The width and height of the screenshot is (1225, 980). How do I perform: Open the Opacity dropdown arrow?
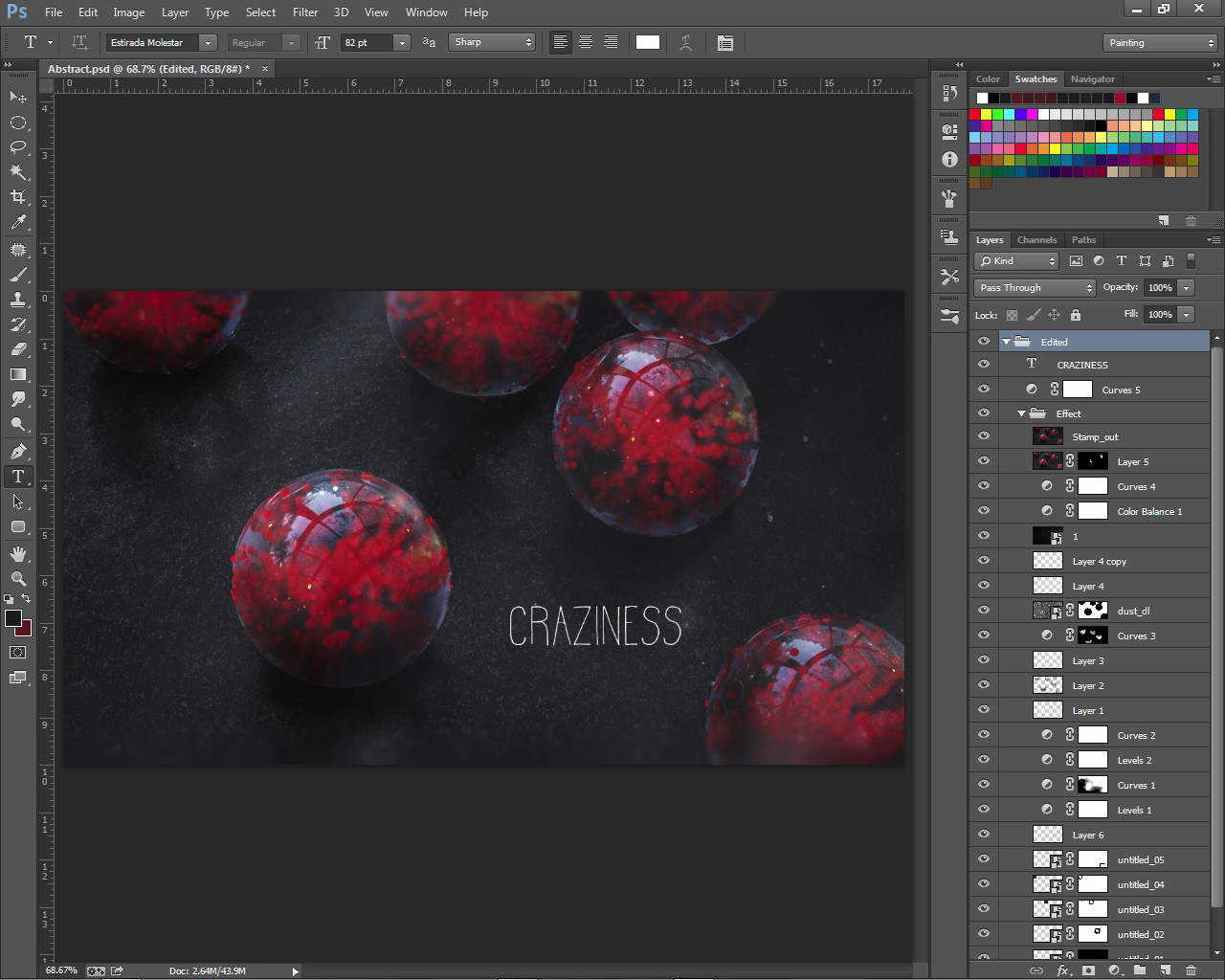coord(1187,287)
